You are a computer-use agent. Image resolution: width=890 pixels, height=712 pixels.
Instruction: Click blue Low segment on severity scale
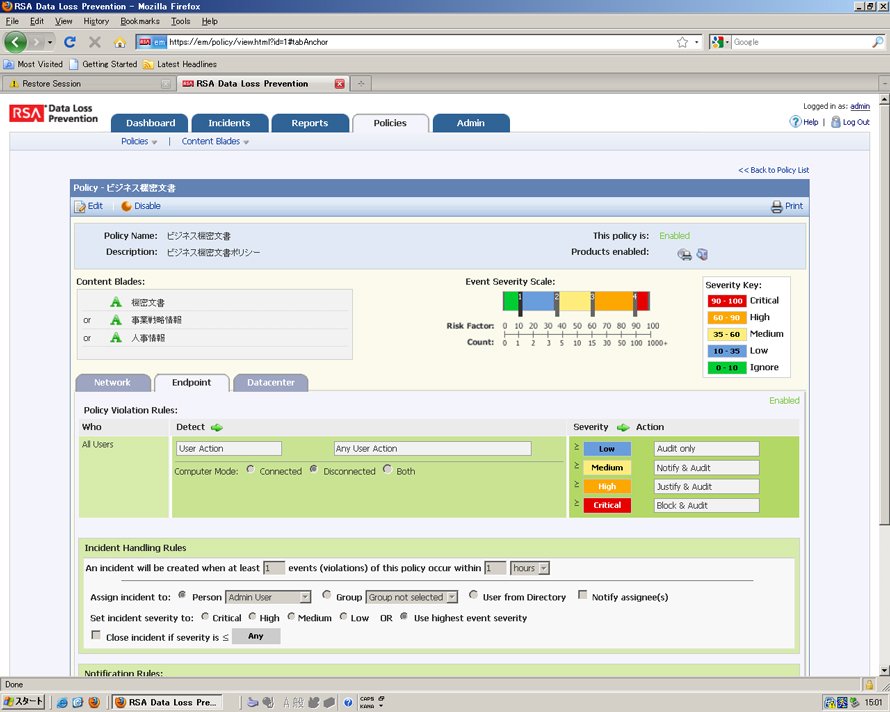pyautogui.click(x=538, y=301)
